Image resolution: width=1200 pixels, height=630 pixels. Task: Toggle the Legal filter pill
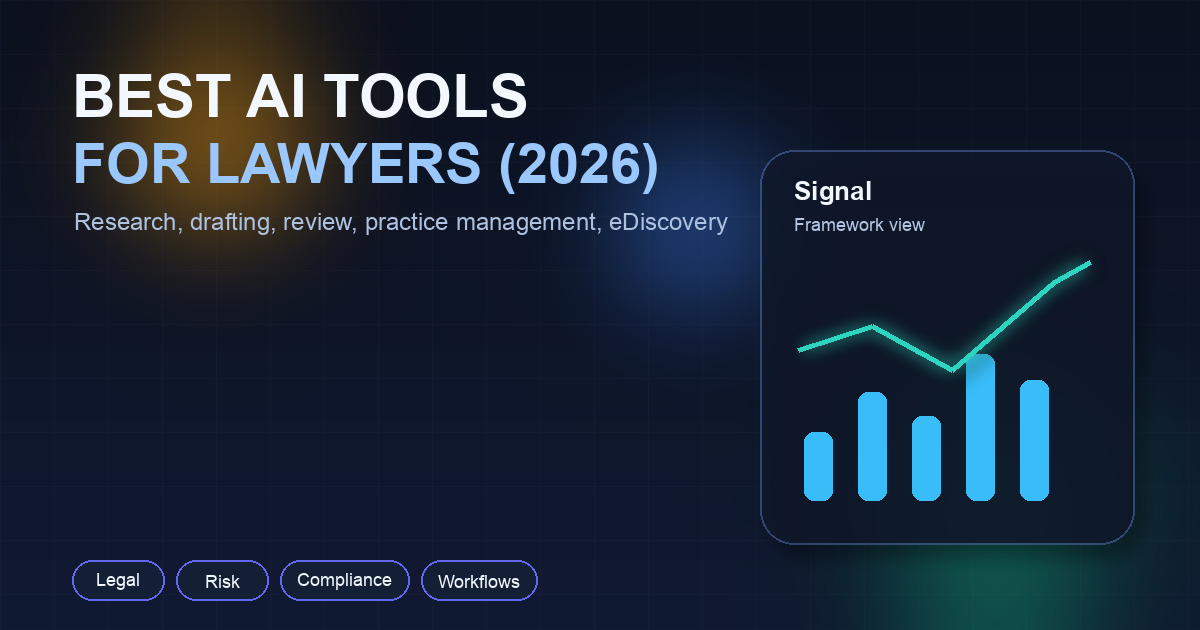click(118, 580)
